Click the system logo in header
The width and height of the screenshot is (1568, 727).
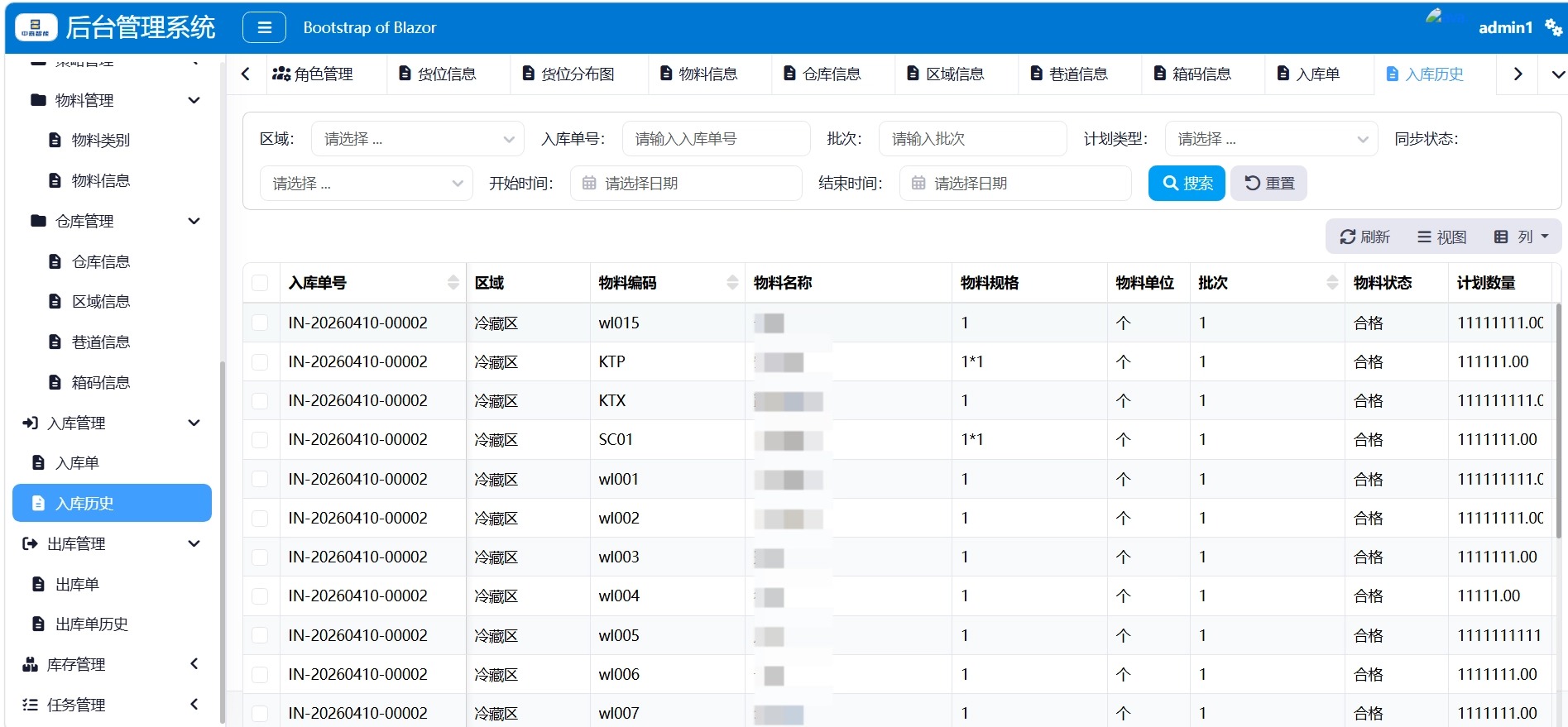[36, 27]
